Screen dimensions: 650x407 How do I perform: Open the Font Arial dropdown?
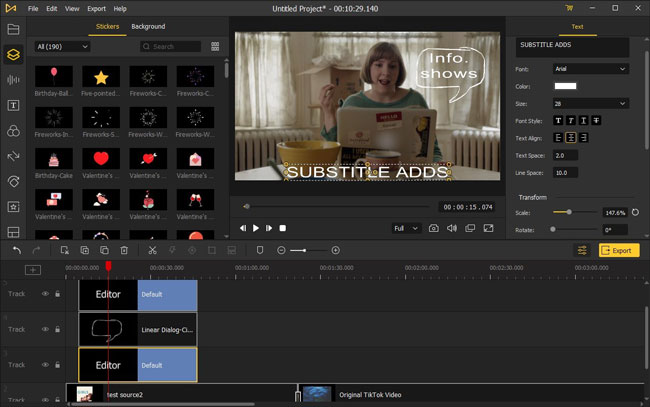click(x=591, y=69)
